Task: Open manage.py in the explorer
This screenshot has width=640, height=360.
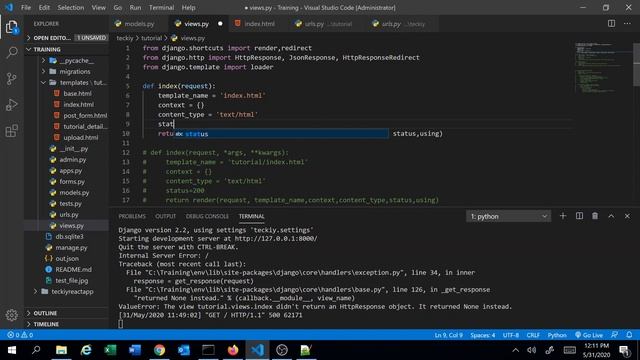Action: (x=71, y=247)
